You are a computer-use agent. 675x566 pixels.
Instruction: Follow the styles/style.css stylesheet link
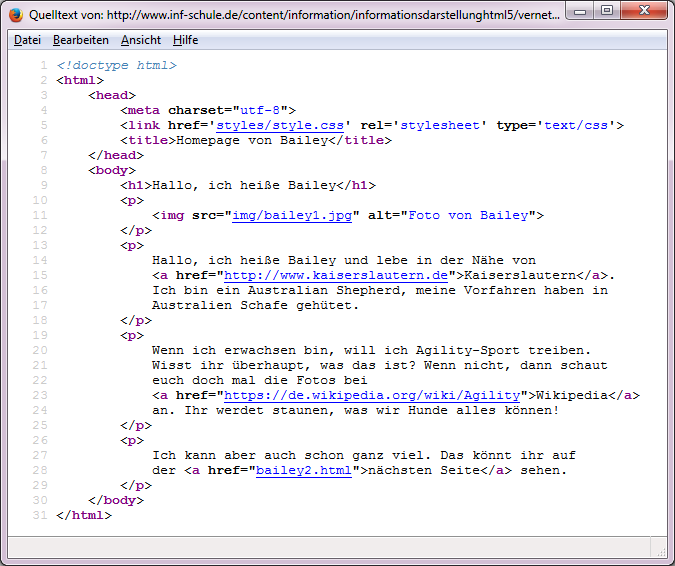click(281, 125)
